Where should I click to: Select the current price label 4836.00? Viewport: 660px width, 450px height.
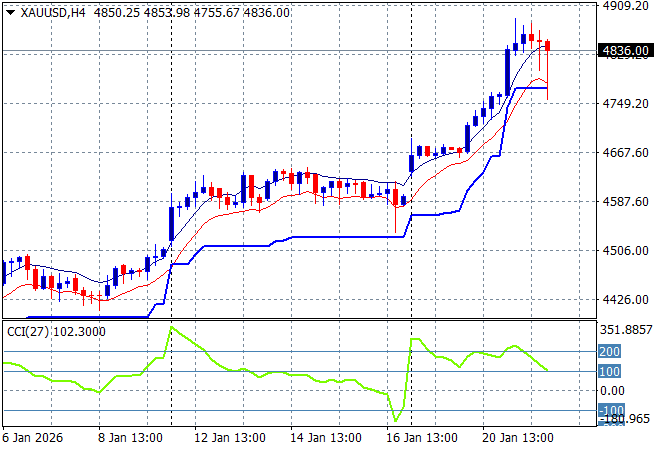click(626, 50)
